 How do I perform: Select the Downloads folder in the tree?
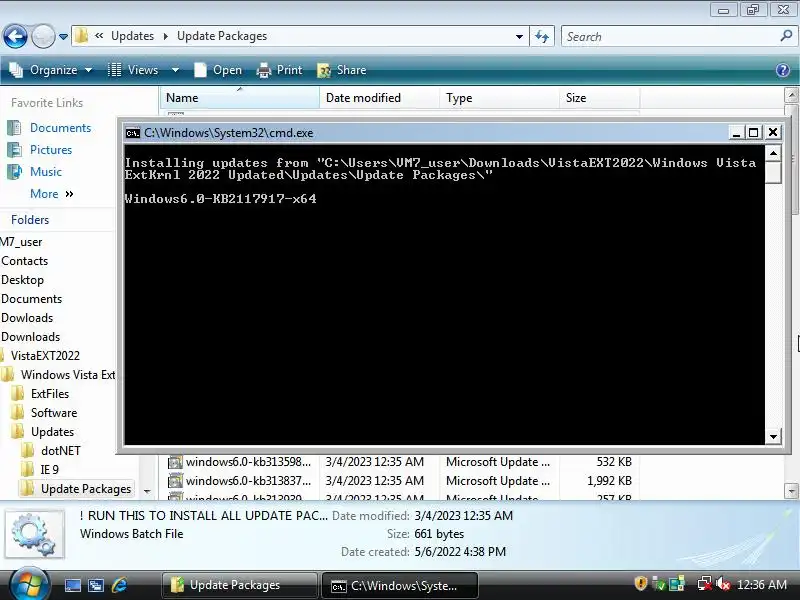pos(31,337)
